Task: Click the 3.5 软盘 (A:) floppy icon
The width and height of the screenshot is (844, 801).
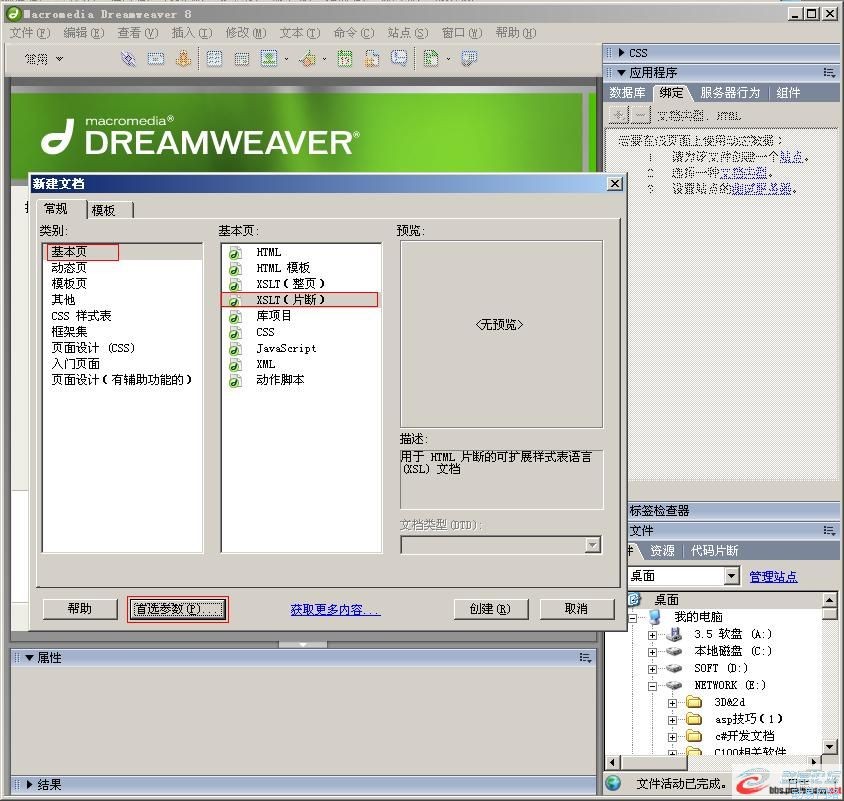Action: coord(676,634)
